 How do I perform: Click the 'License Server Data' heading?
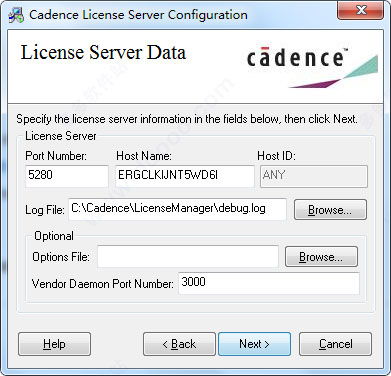point(103,53)
